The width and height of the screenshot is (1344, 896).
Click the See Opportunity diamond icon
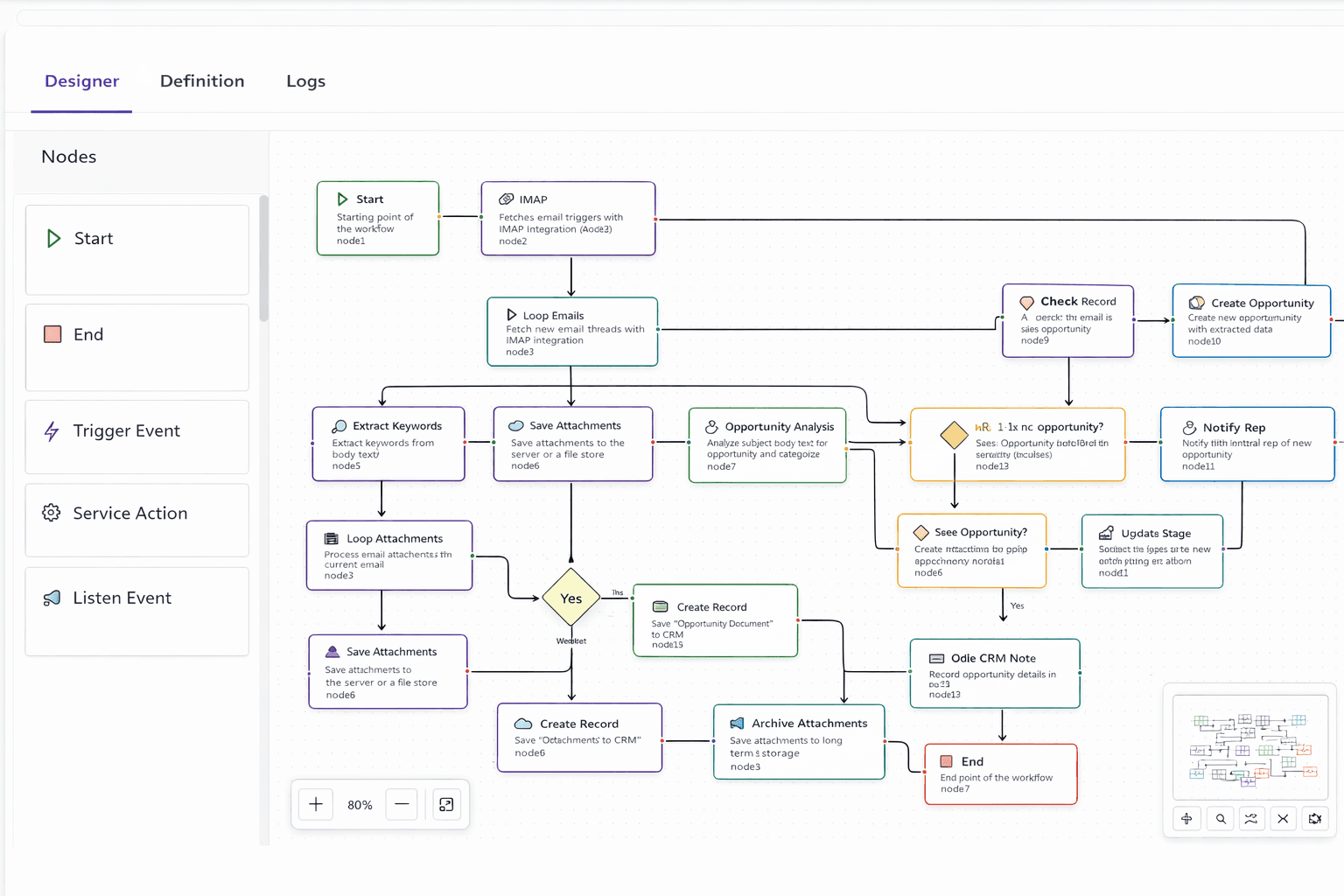click(x=920, y=532)
